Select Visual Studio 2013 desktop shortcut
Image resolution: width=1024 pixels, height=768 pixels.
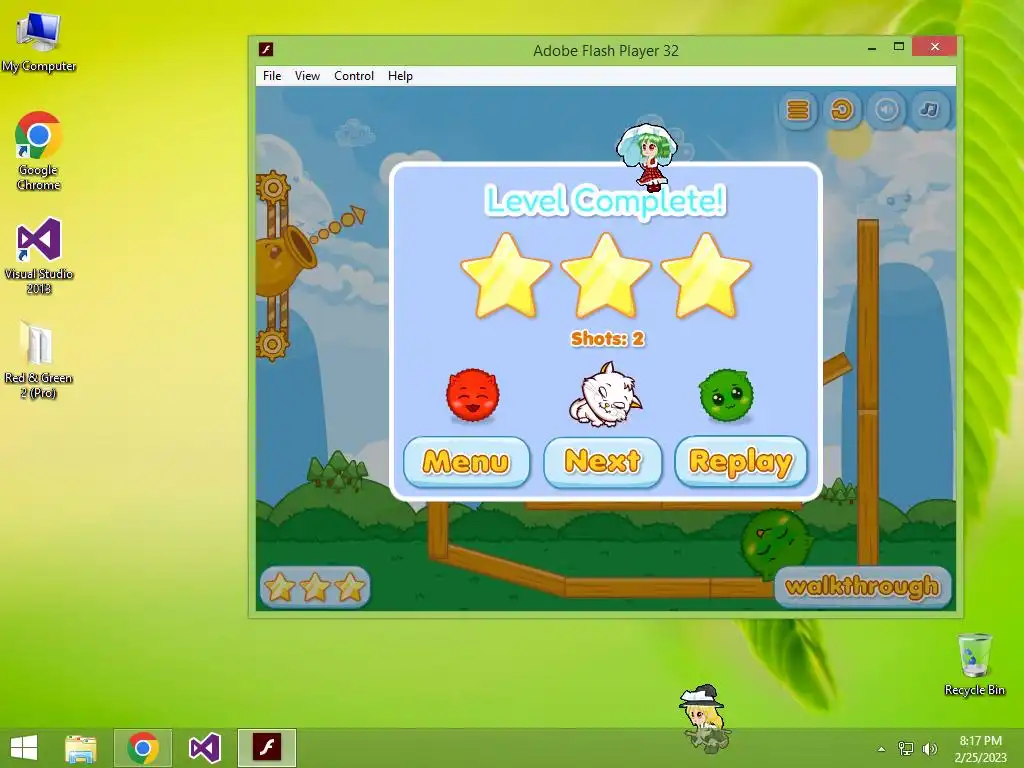point(39,255)
